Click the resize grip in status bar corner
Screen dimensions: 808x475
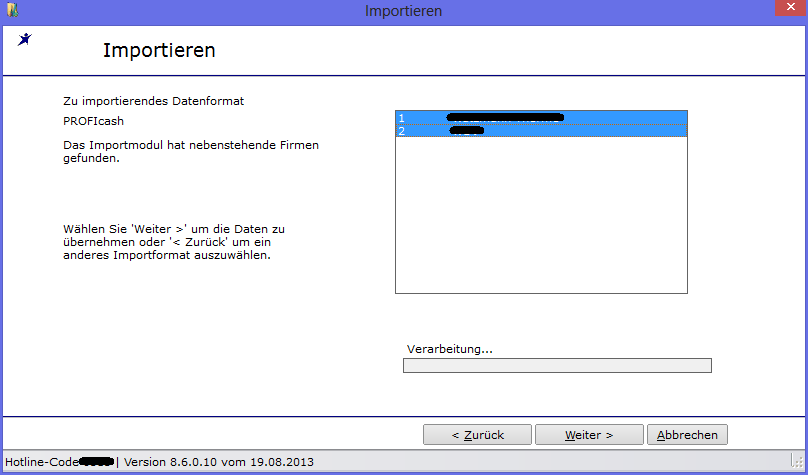(x=797, y=461)
